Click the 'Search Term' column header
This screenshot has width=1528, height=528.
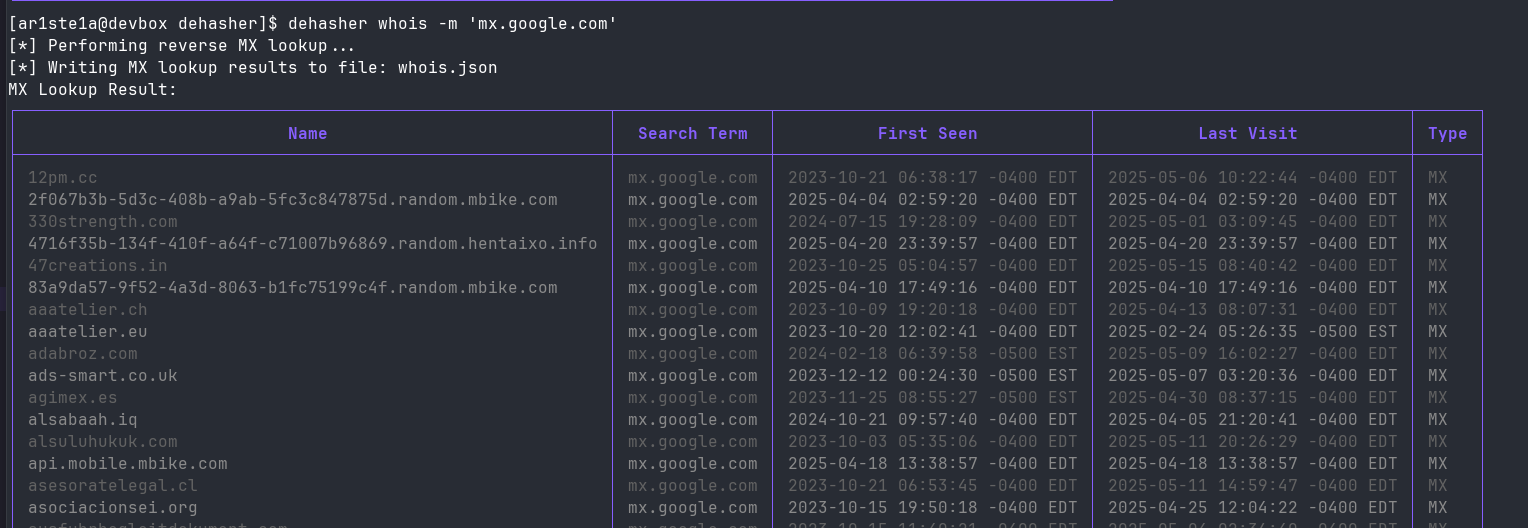tap(692, 133)
